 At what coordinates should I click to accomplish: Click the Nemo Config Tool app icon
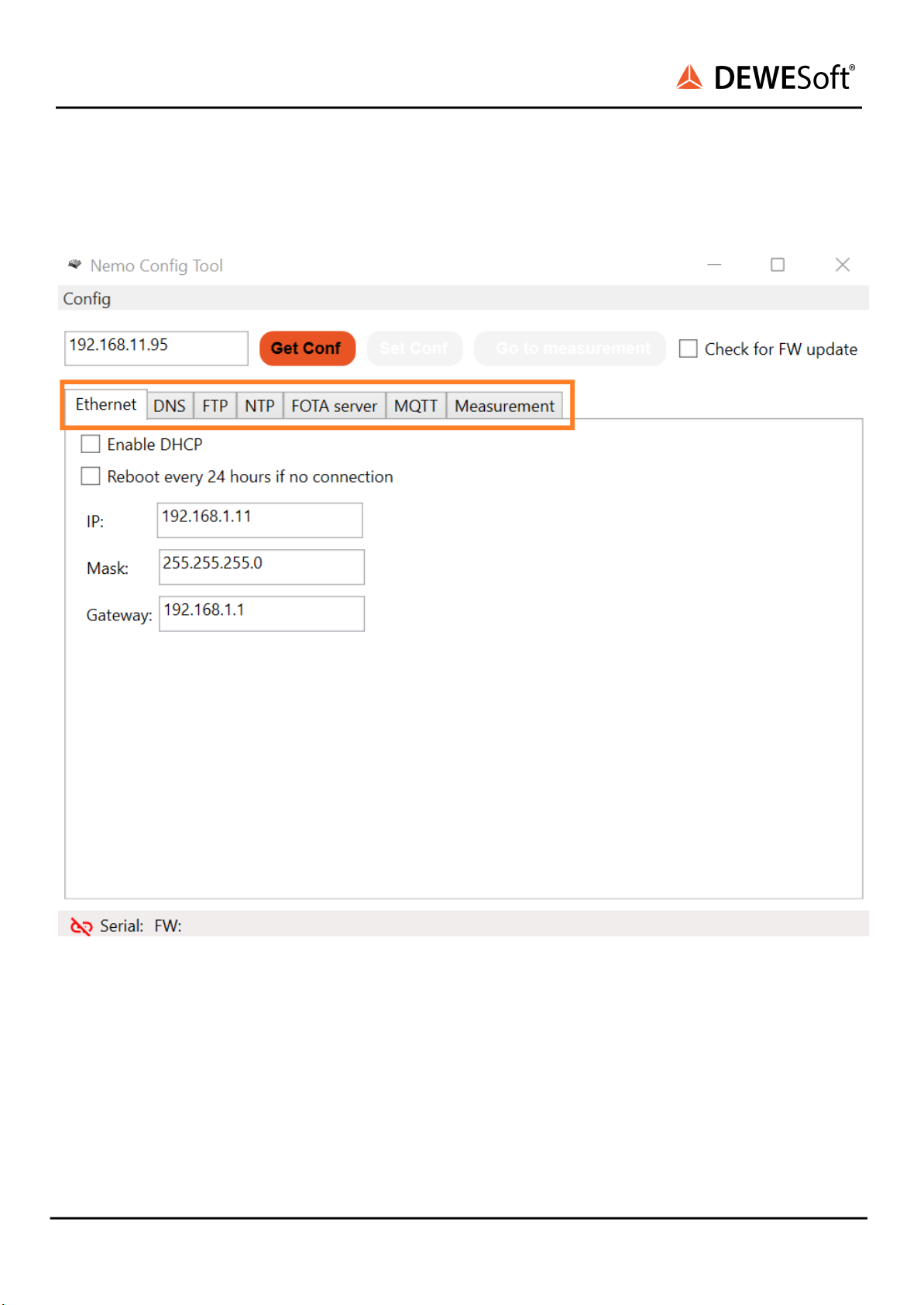[x=74, y=265]
